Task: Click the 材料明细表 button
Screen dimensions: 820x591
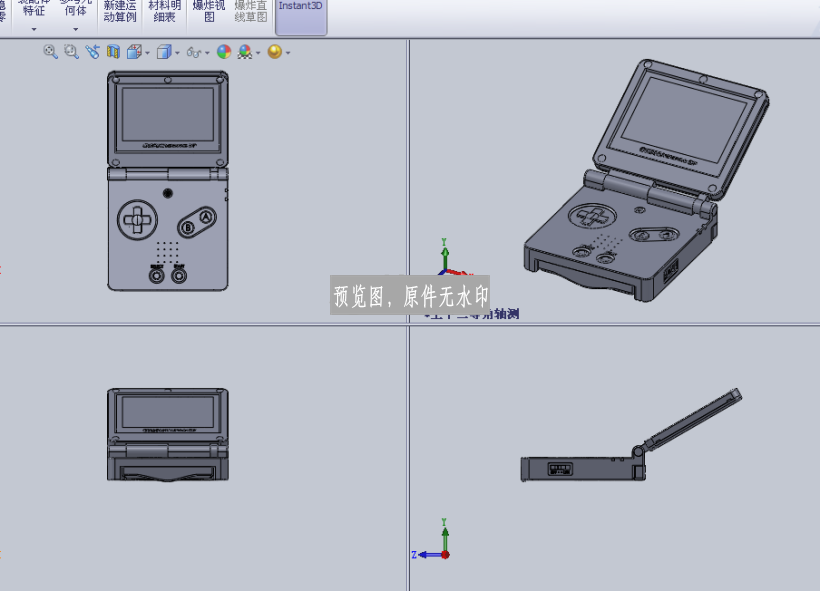Action: tap(165, 12)
